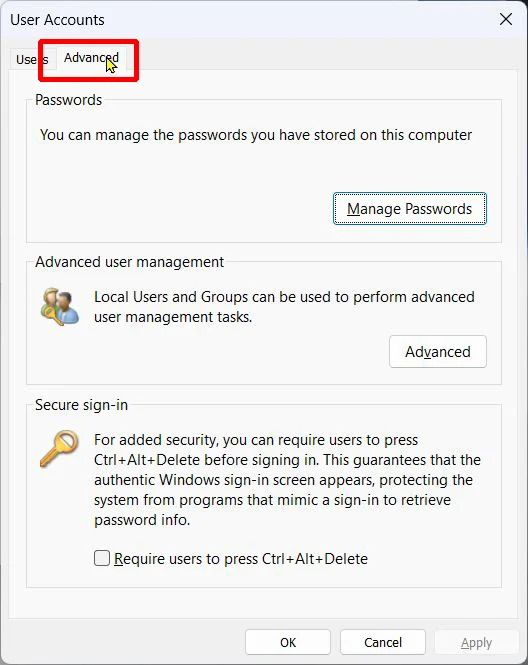Close the User Accounts dialog
Viewport: 528px width, 665px height.
tap(506, 19)
